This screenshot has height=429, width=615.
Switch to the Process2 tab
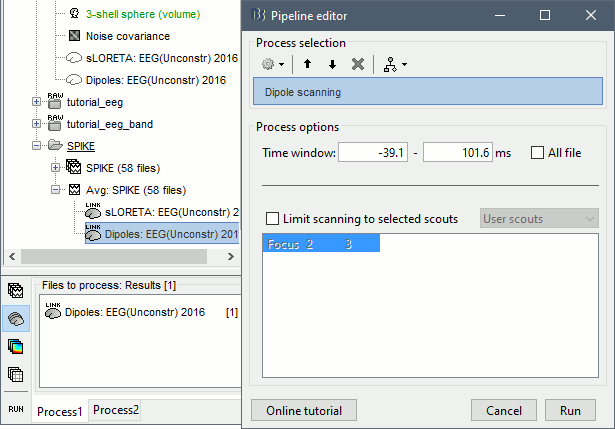(x=116, y=410)
